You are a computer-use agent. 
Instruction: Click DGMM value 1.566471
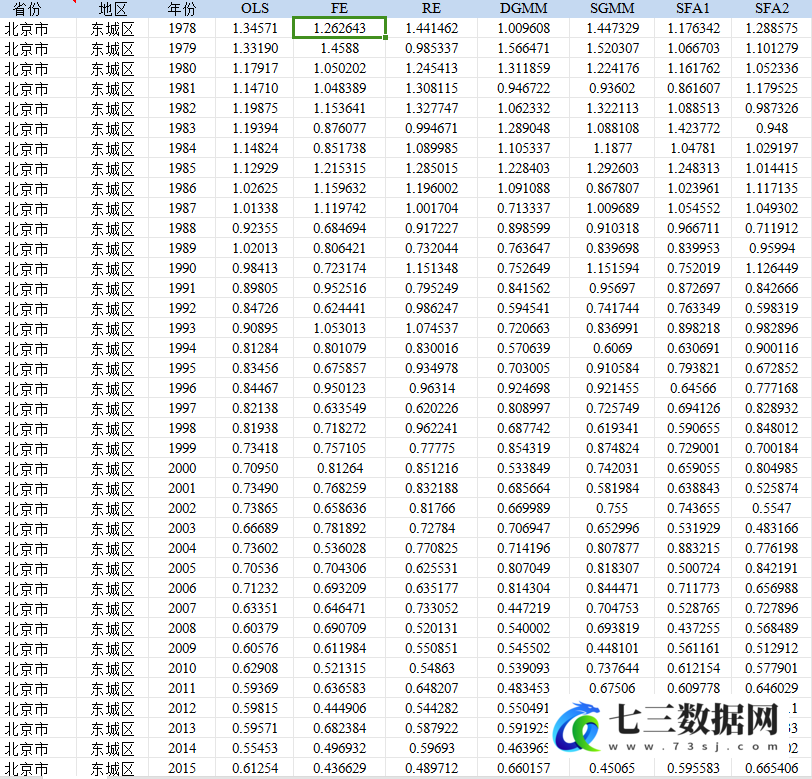click(524, 48)
